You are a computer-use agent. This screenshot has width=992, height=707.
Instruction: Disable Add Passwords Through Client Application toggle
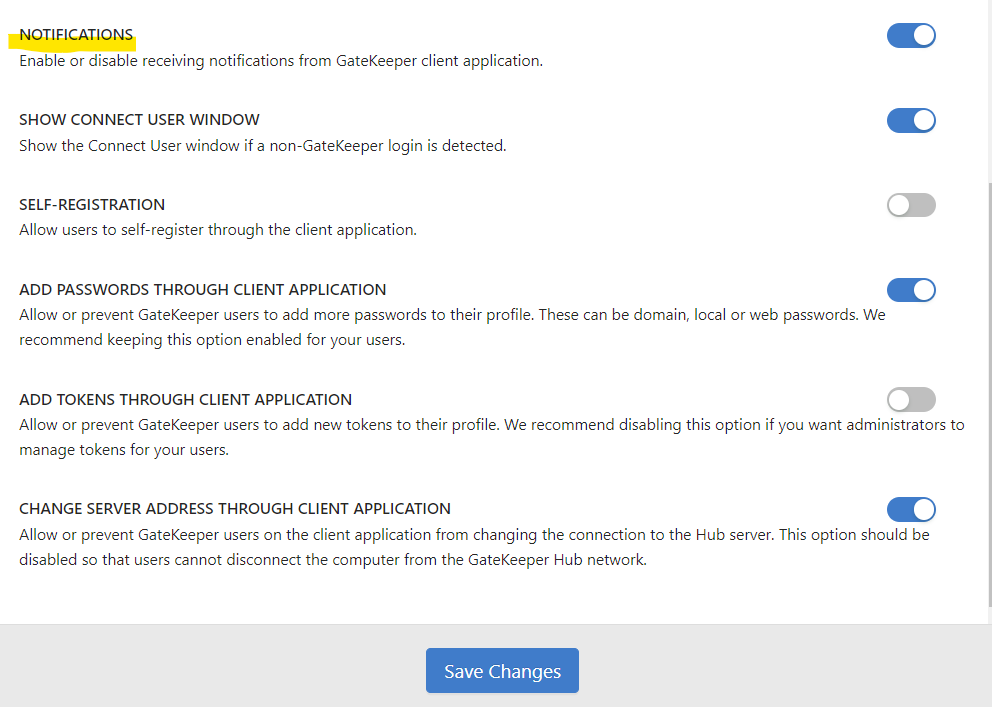coord(910,289)
